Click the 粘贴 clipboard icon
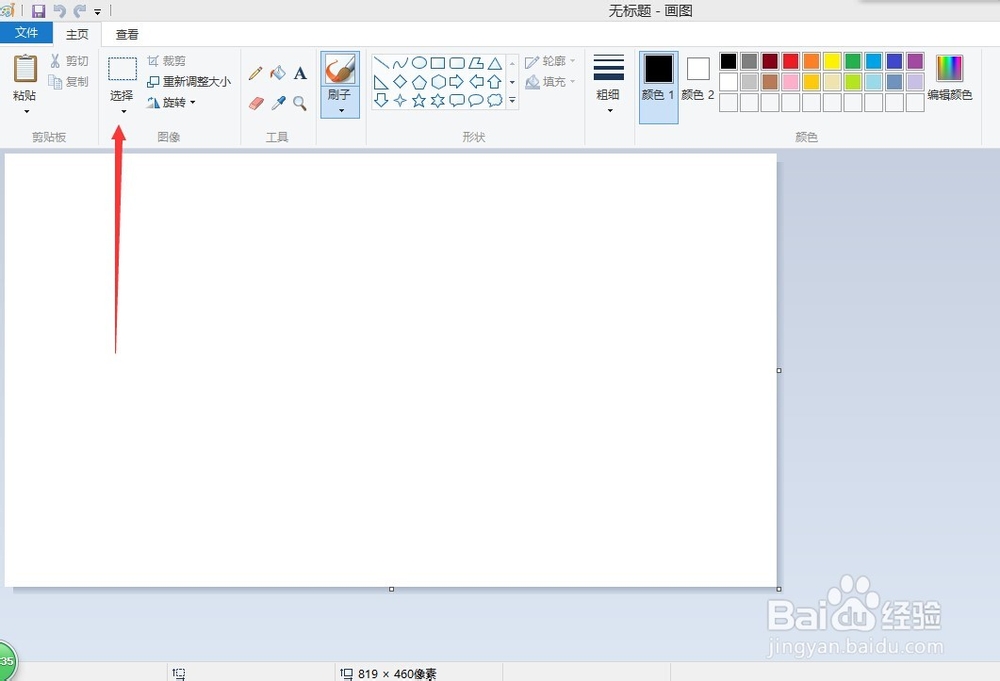Image resolution: width=1000 pixels, height=681 pixels. pyautogui.click(x=25, y=69)
